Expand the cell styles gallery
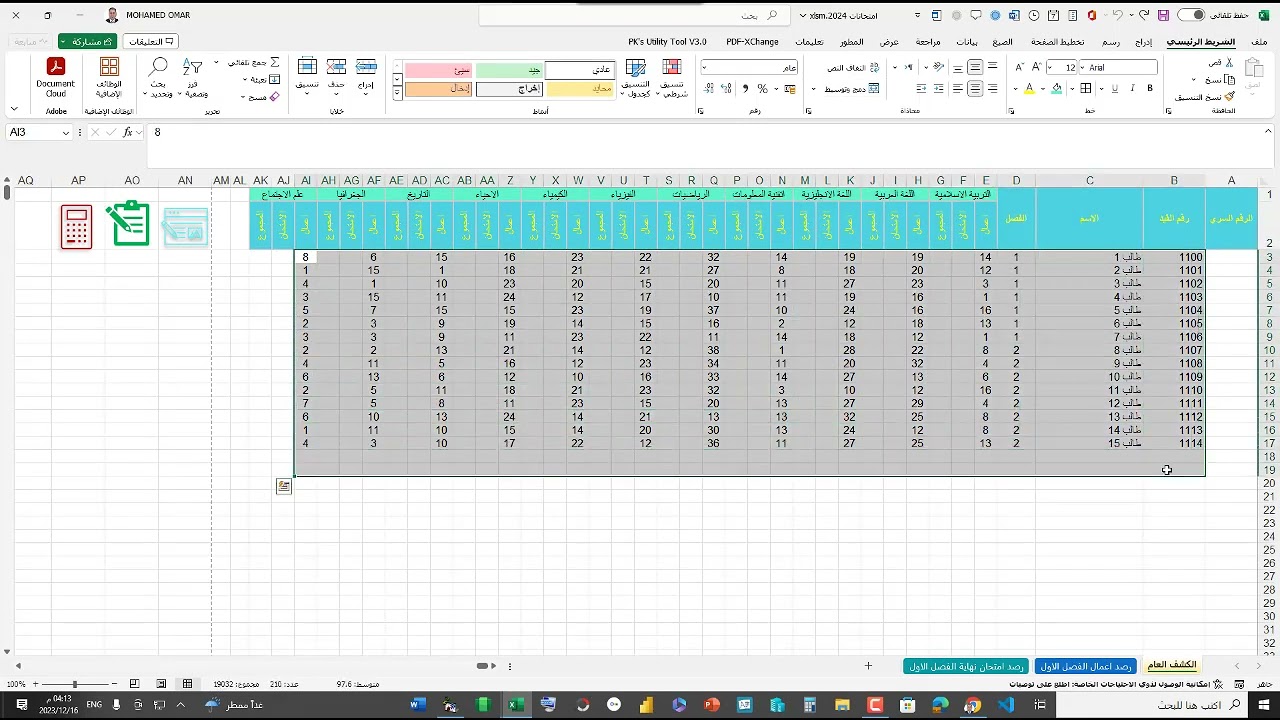Screen dimensions: 1280x720 397,93
